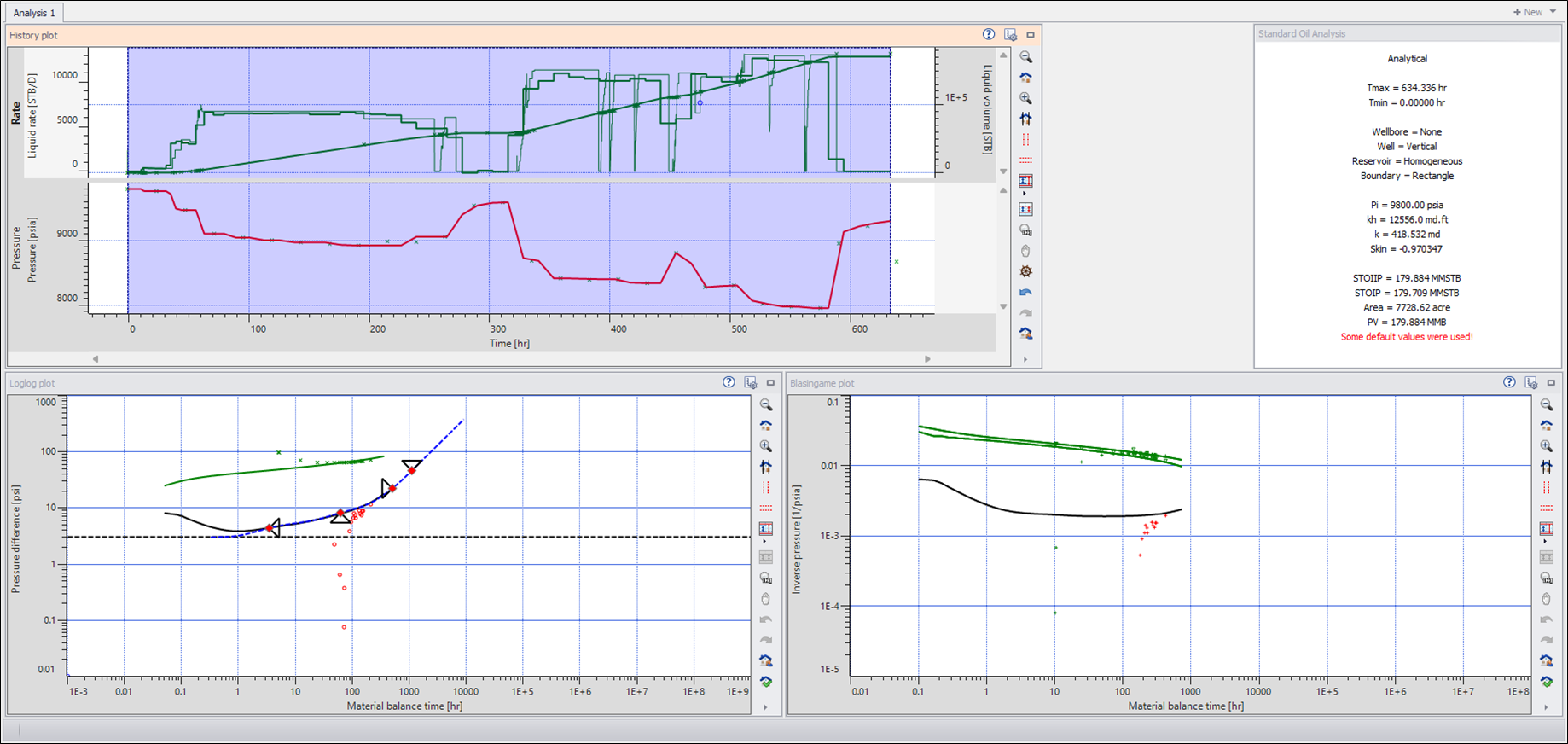Image resolution: width=1568 pixels, height=744 pixels.
Task: Click upward triangle marker on loglog curve
Action: (x=340, y=516)
